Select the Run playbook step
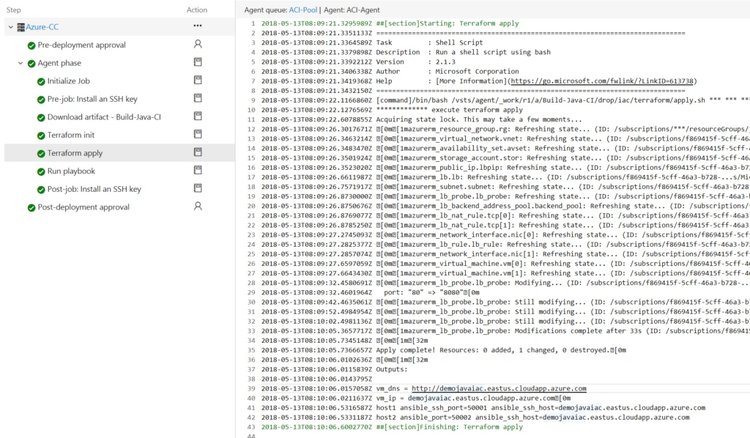Viewport: 750px width, 438px height. (71, 171)
